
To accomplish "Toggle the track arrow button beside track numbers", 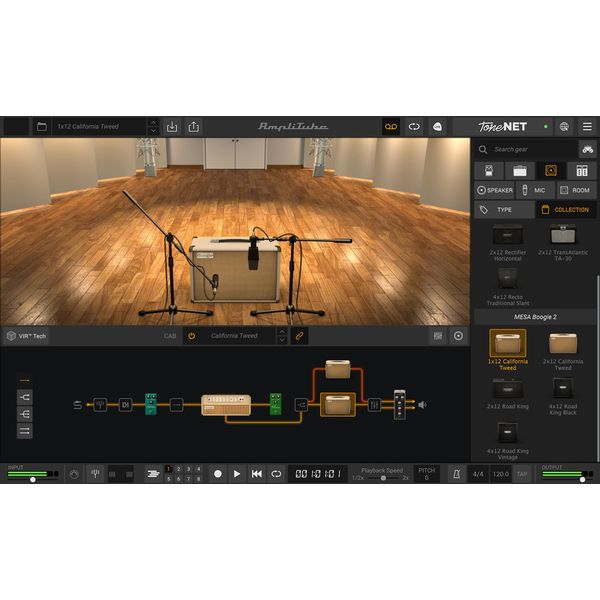I will 153,474.
